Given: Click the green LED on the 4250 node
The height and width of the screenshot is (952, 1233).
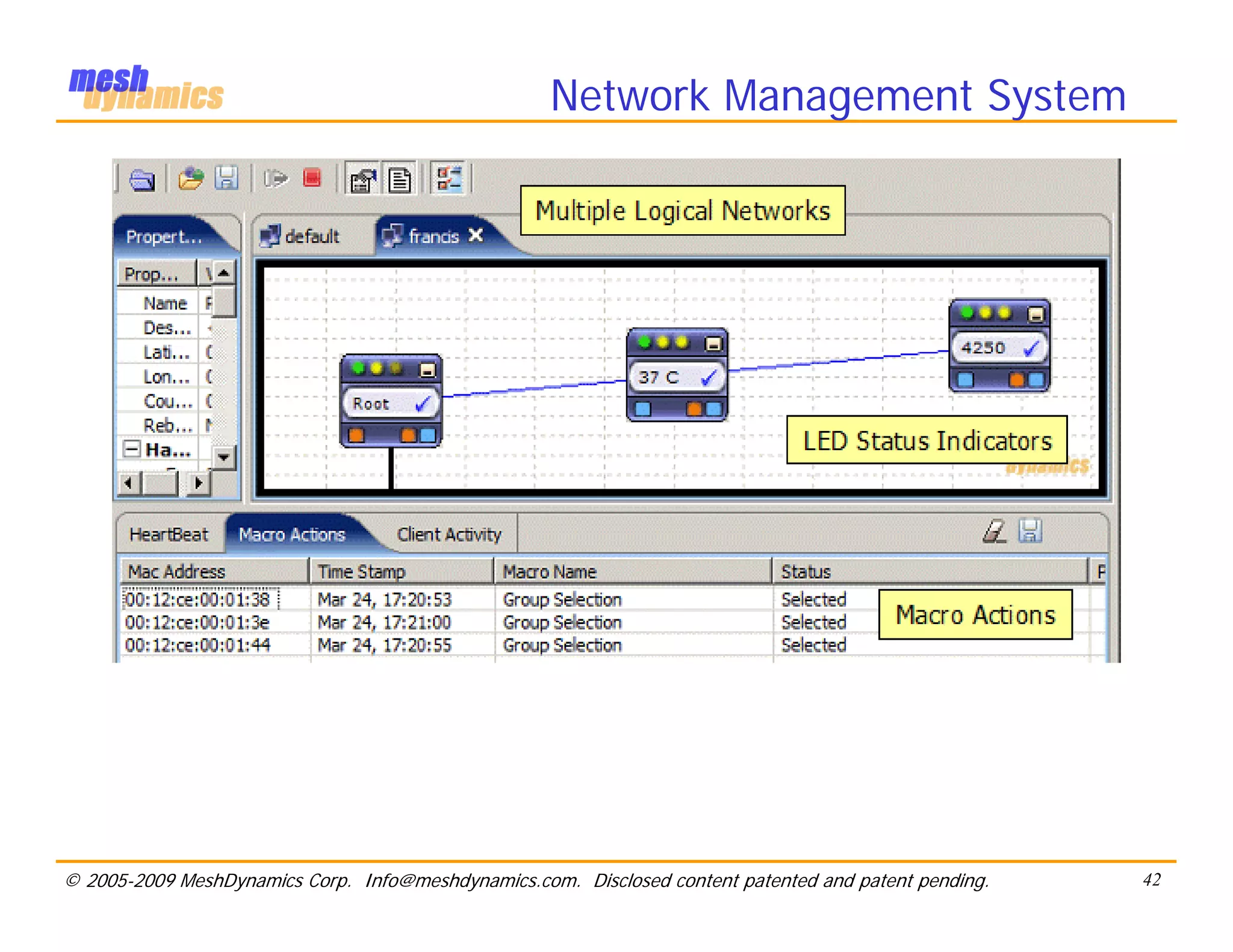Looking at the screenshot, I should [967, 312].
